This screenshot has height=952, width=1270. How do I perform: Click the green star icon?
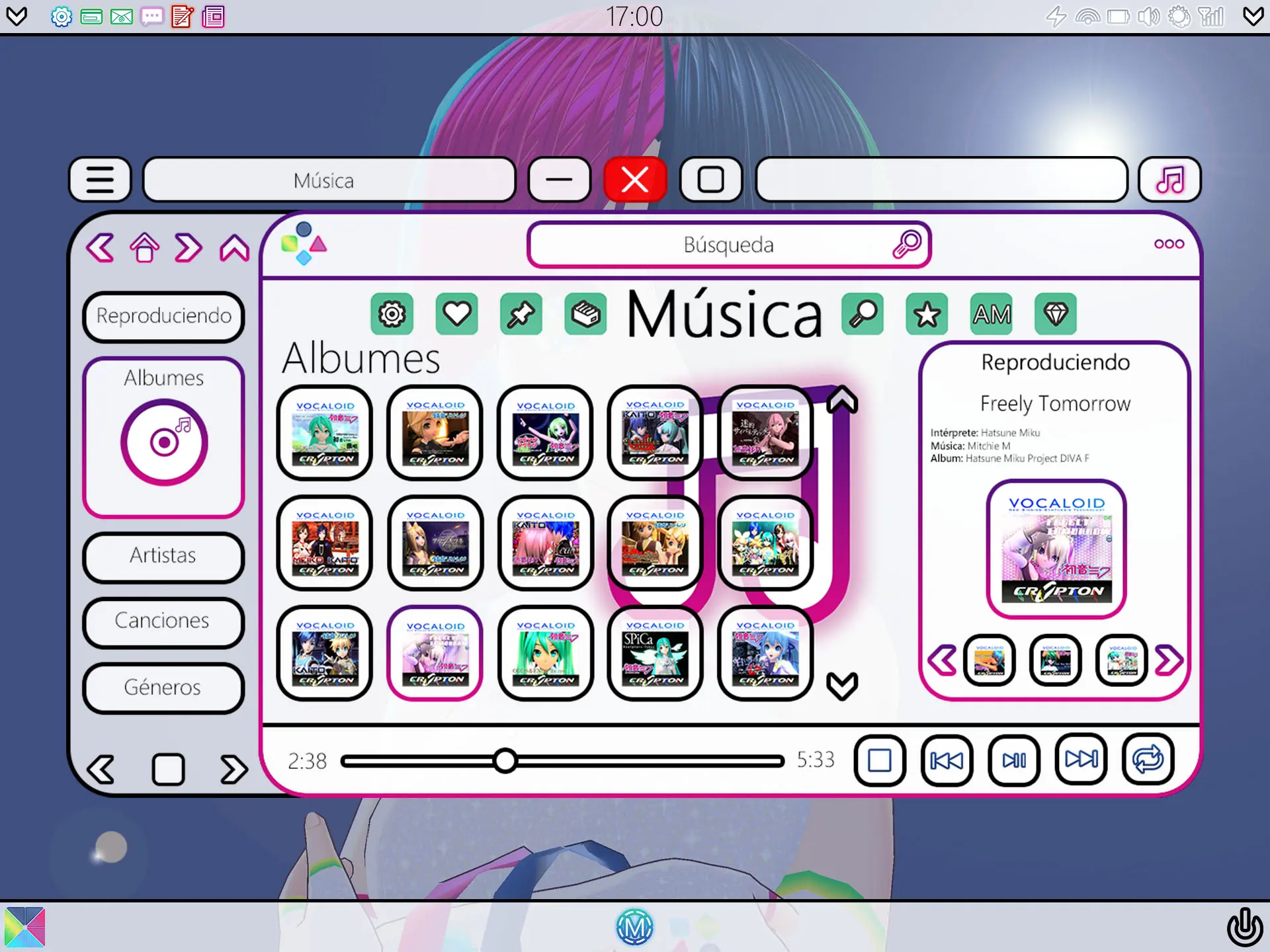[927, 314]
